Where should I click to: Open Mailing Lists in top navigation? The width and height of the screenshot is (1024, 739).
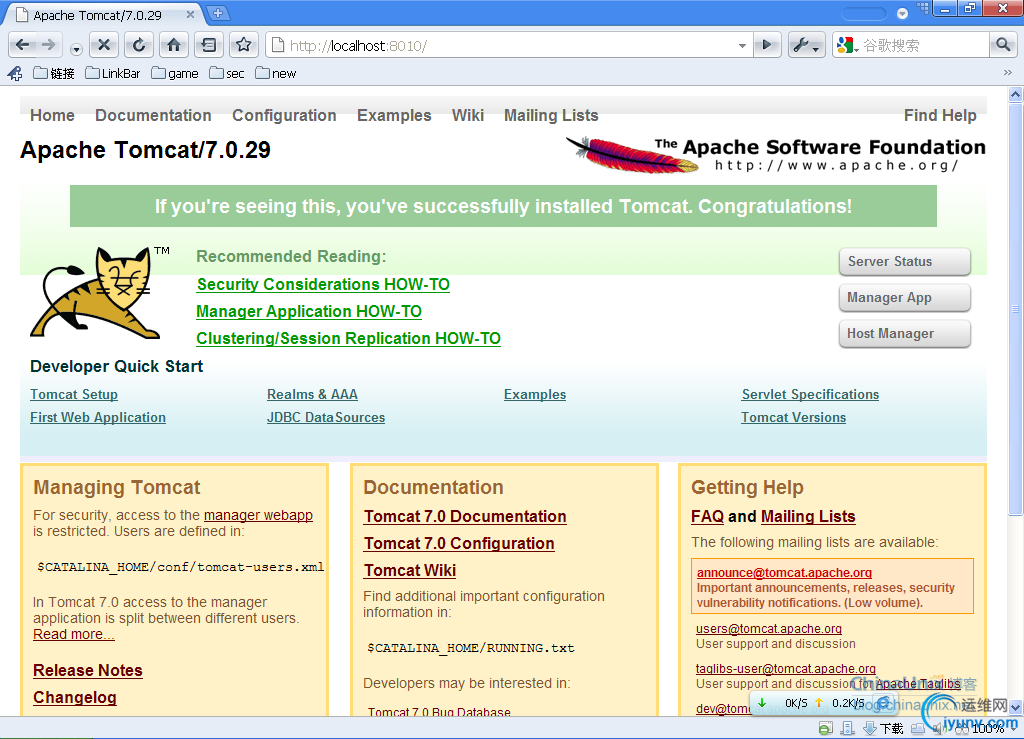click(551, 116)
